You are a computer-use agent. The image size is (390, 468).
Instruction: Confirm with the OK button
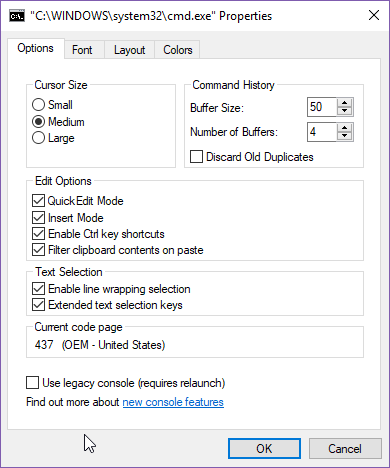tap(264, 449)
